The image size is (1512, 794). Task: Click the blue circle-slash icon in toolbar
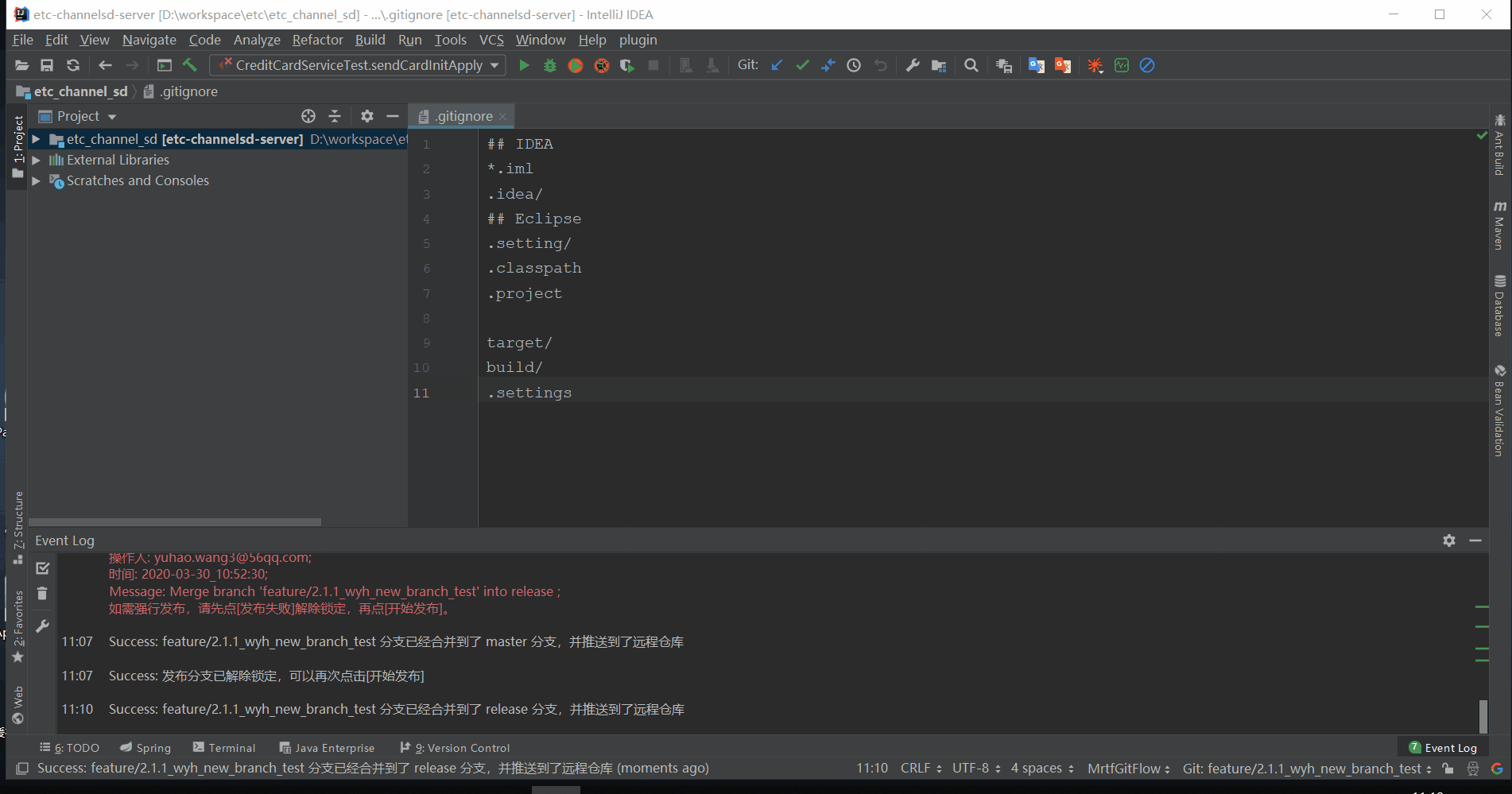(1147, 66)
